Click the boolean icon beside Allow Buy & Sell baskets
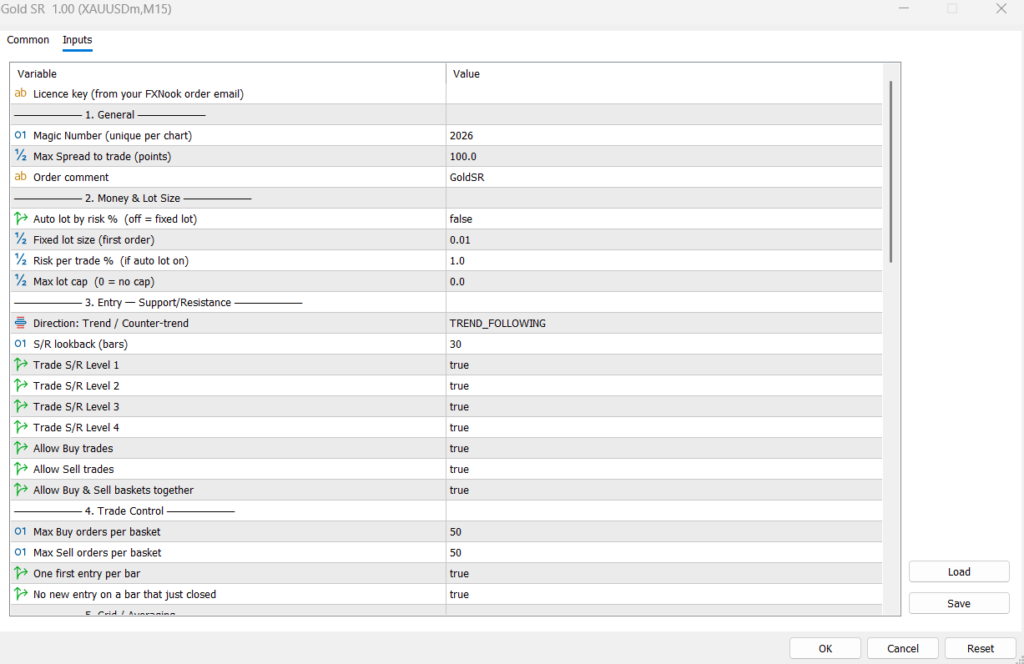The height and width of the screenshot is (664, 1024). (x=20, y=490)
